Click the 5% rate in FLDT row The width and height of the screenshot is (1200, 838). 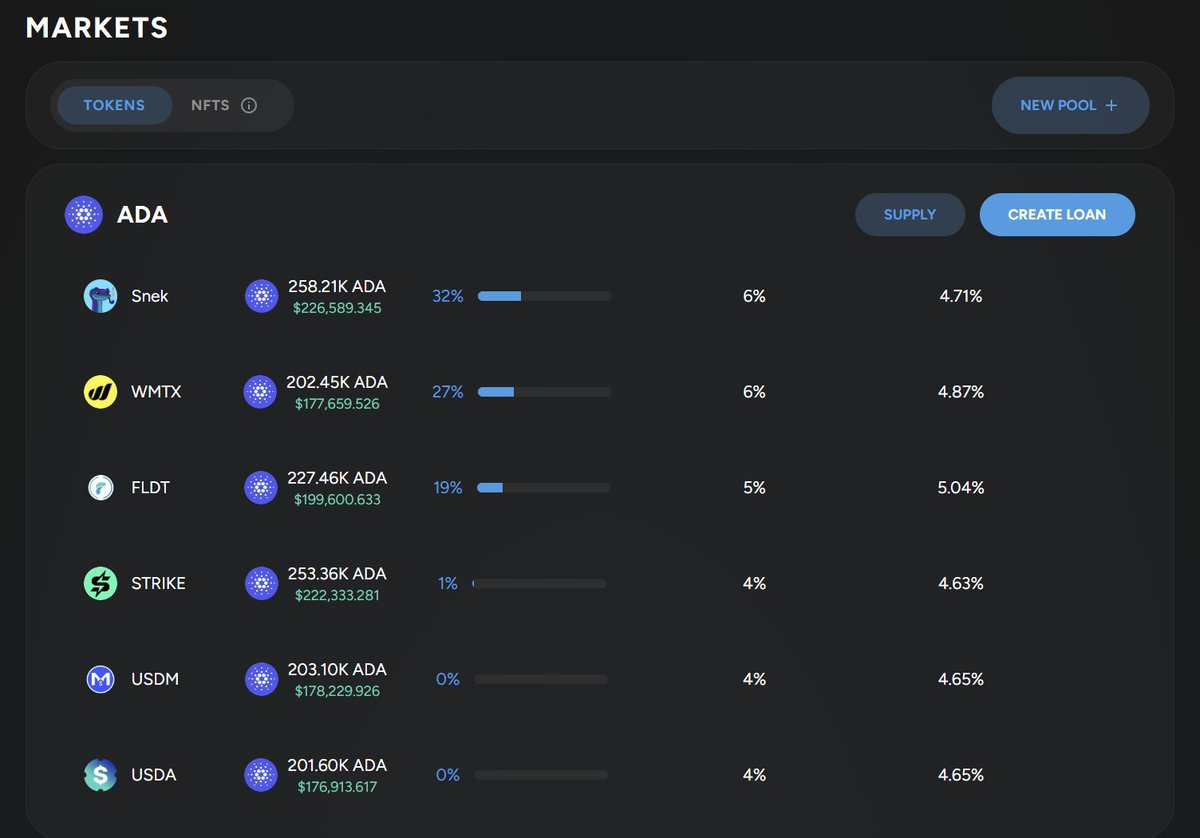click(x=754, y=488)
